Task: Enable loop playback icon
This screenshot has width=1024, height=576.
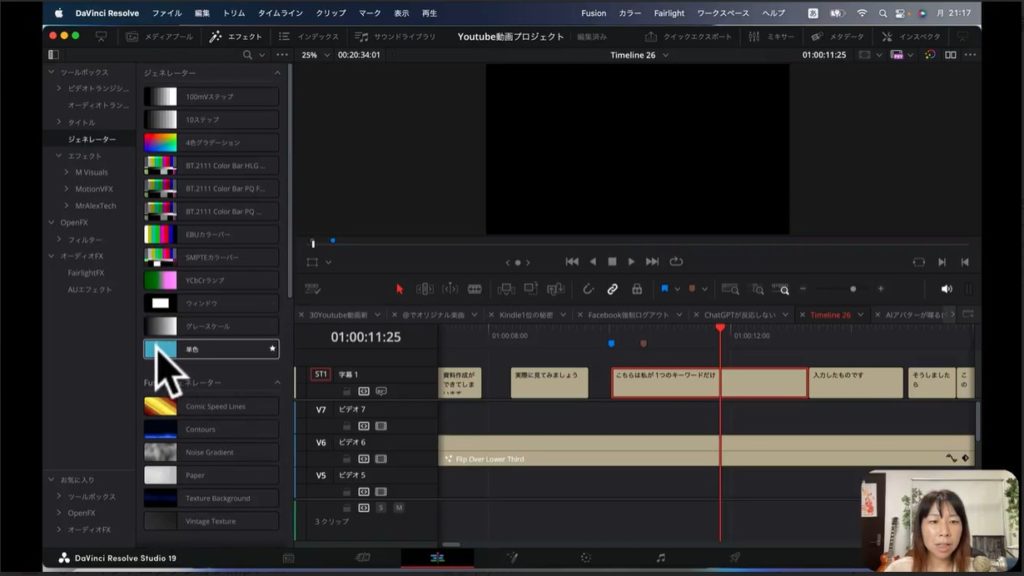Action: 677,262
